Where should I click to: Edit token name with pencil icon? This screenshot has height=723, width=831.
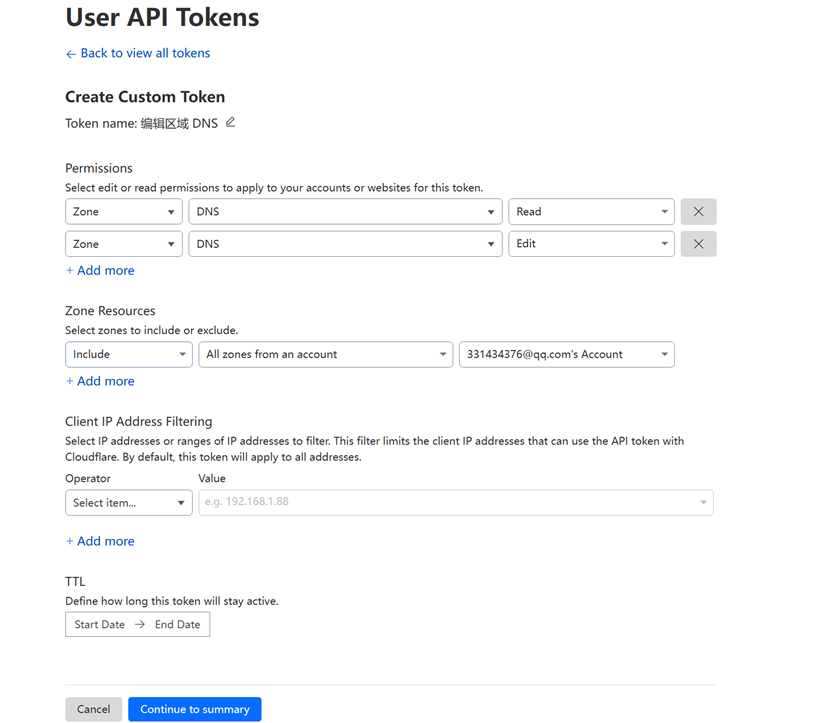point(230,122)
